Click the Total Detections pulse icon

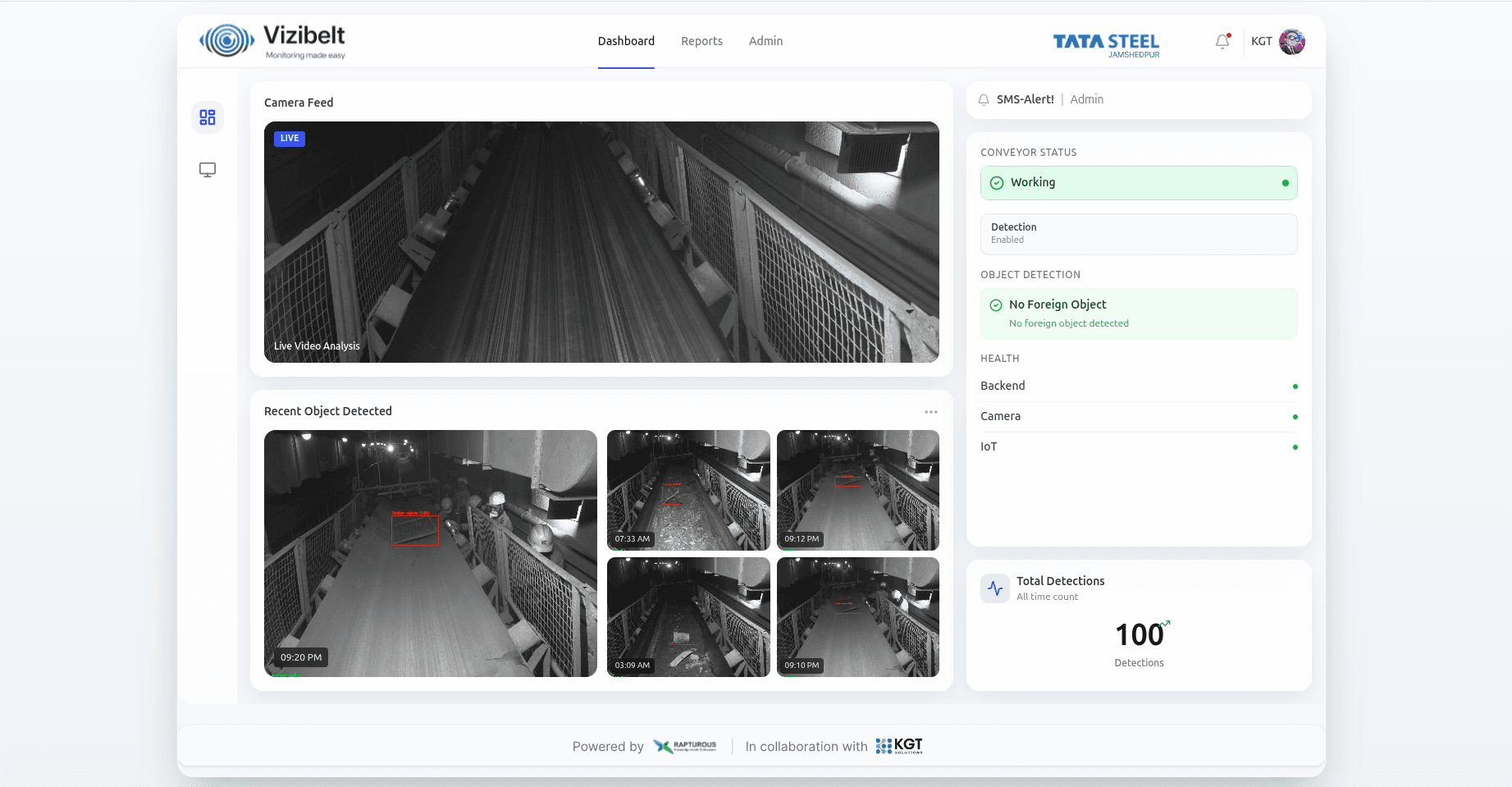tap(995, 588)
